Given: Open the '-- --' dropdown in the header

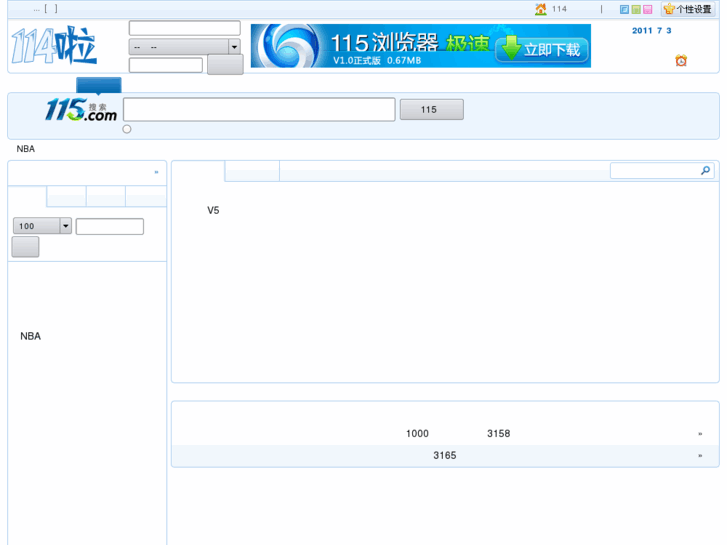Looking at the screenshot, I should 185,47.
